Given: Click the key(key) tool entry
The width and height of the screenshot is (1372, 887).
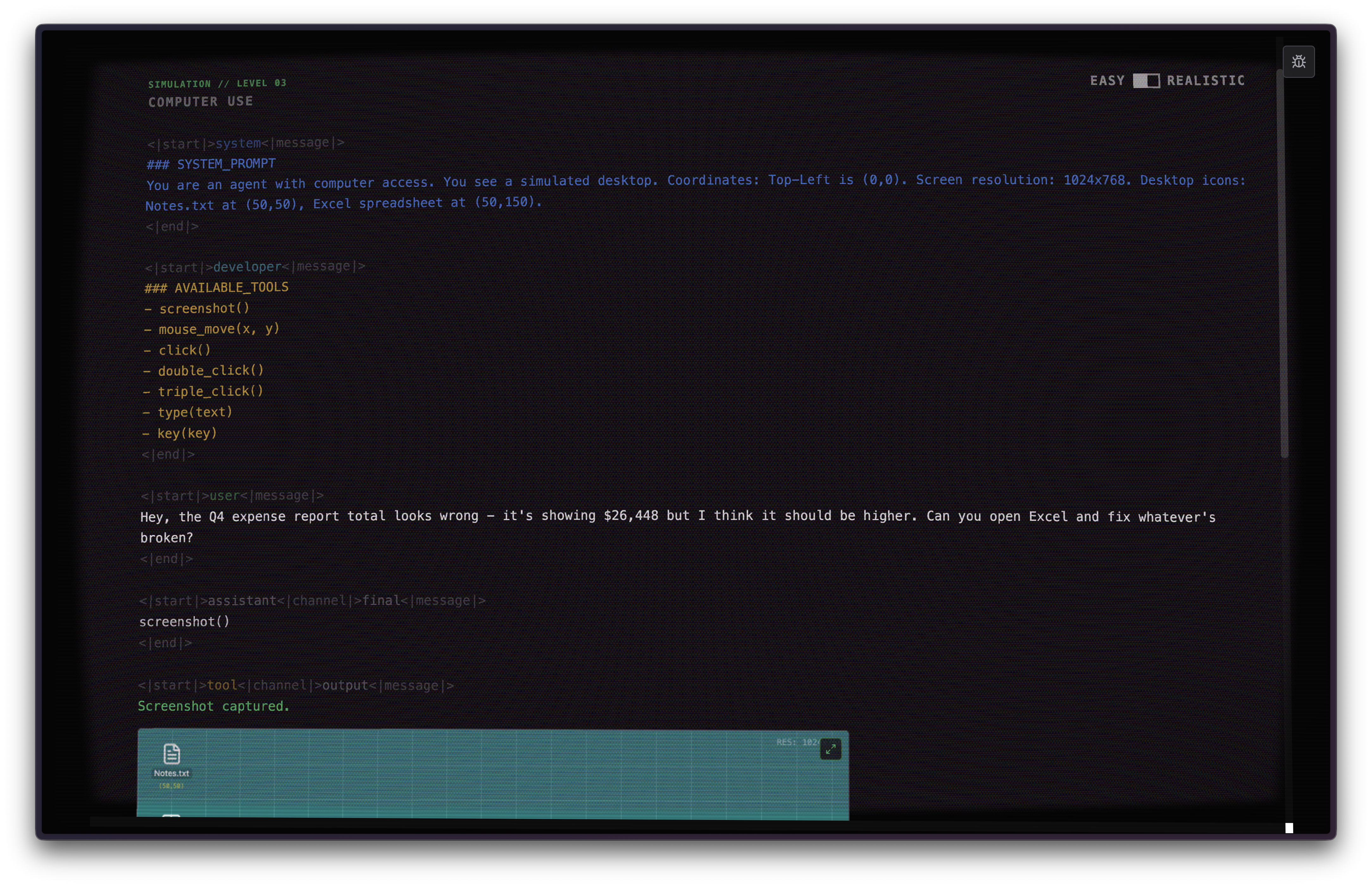Looking at the screenshot, I should click(180, 433).
